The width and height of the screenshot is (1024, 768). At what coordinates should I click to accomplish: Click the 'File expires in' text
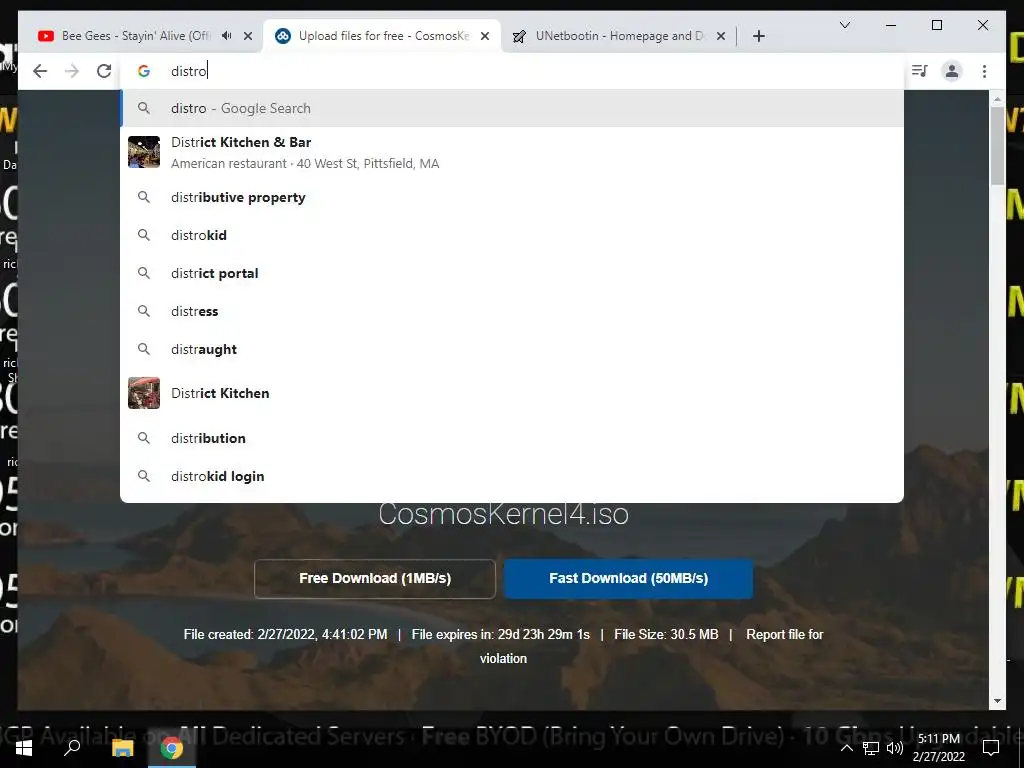[500, 634]
